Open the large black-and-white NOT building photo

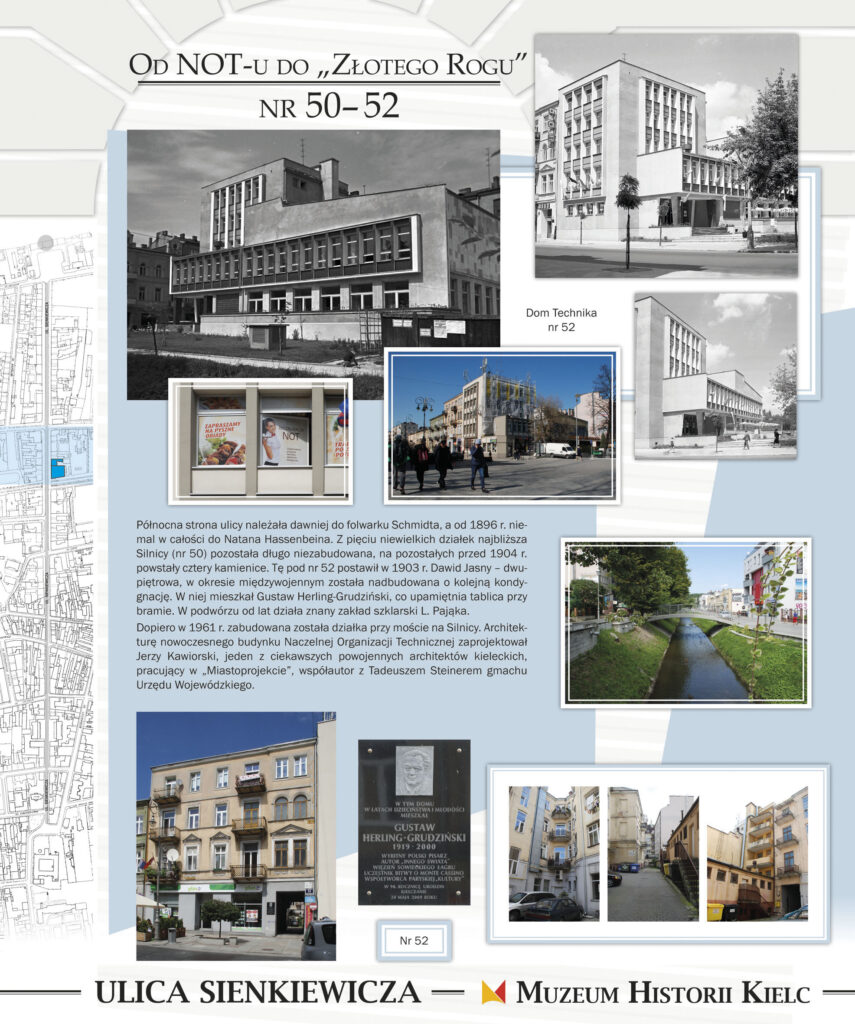314,264
